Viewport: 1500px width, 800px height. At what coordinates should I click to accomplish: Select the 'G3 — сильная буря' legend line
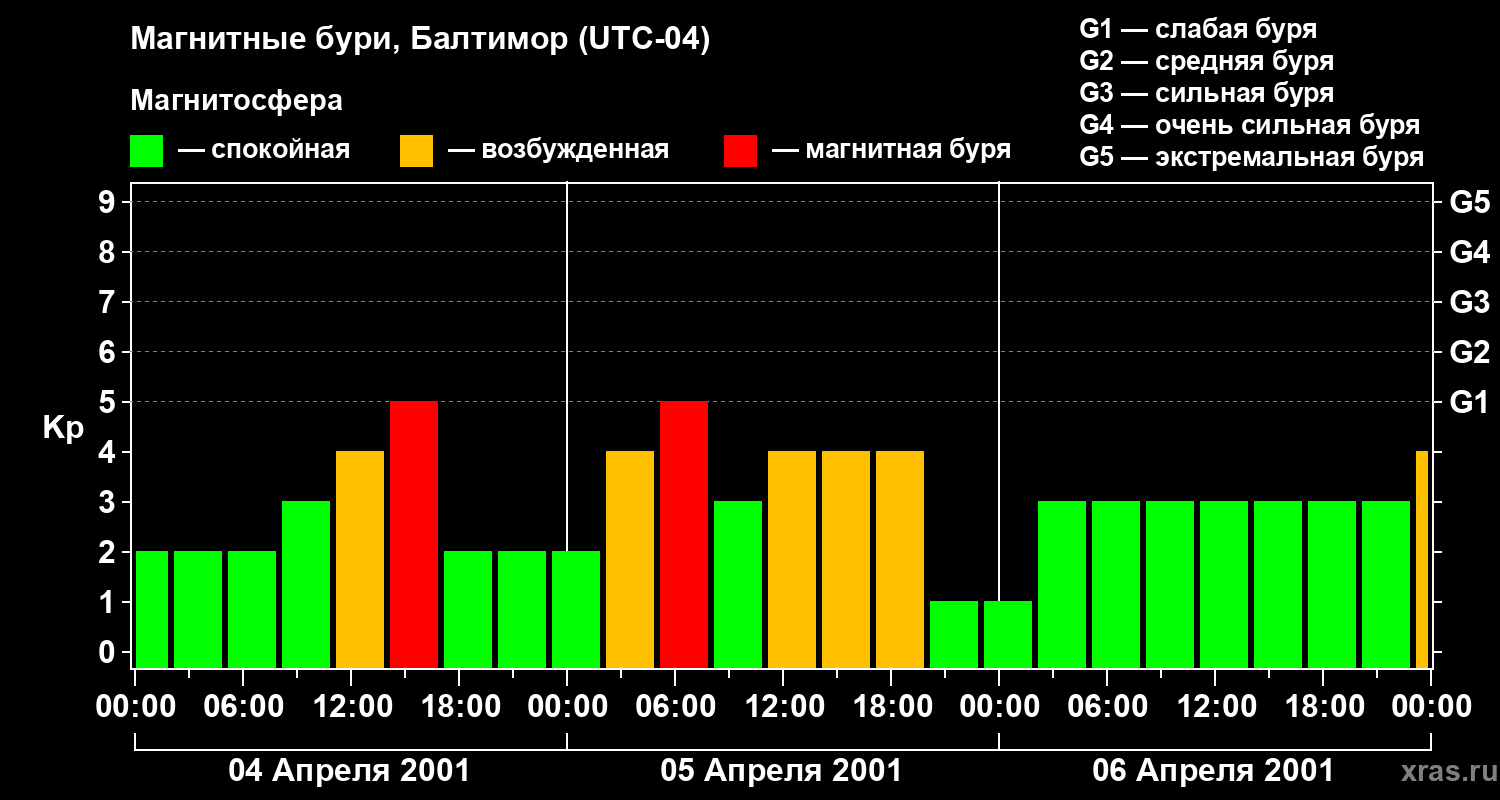[1207, 93]
